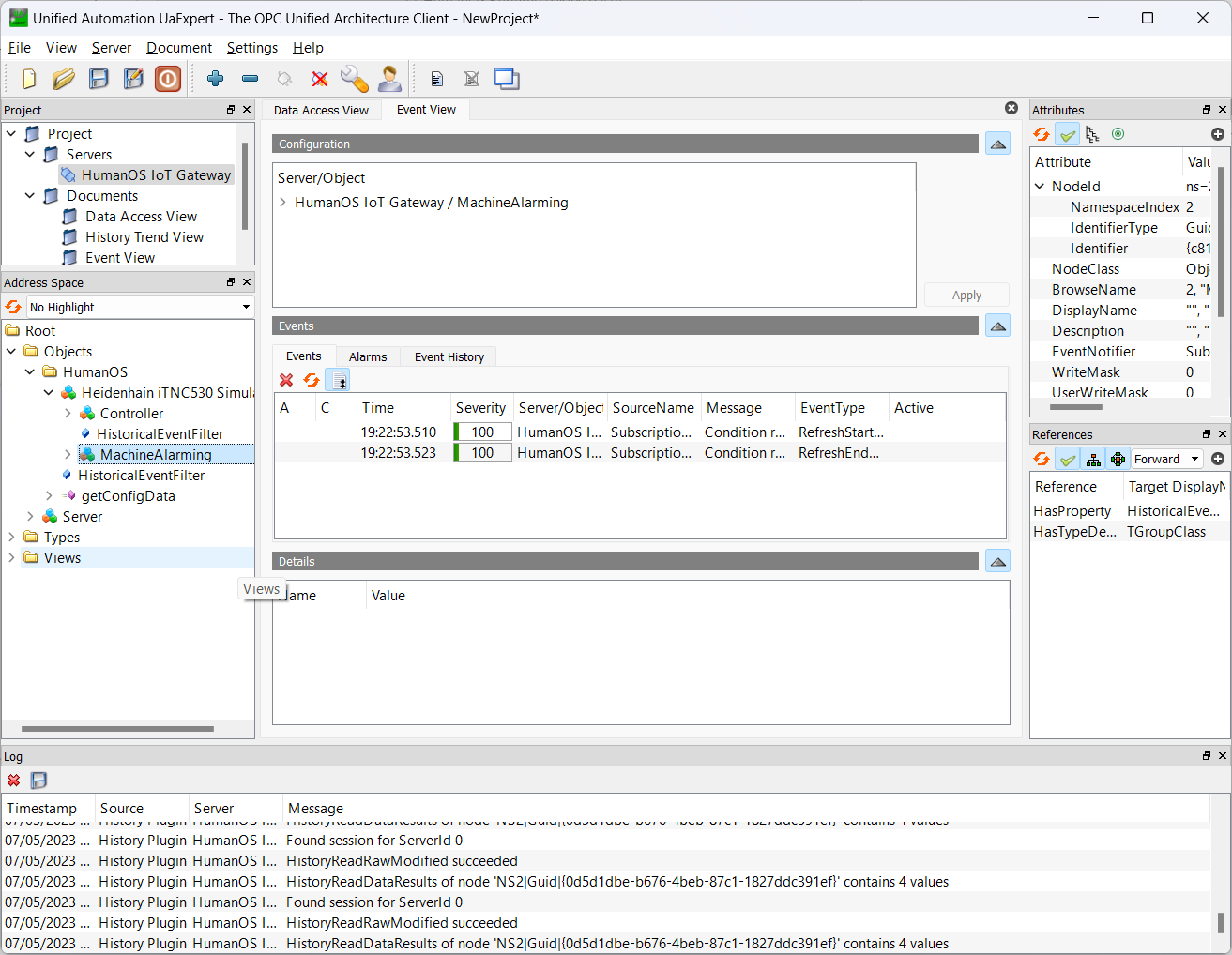The height and width of the screenshot is (955, 1232).
Task: Open the Settings menu
Action: click(252, 48)
